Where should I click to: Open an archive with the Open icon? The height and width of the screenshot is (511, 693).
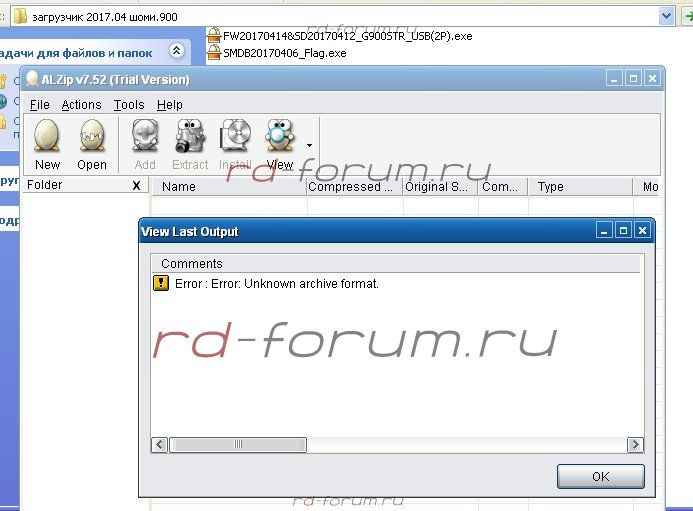[92, 135]
